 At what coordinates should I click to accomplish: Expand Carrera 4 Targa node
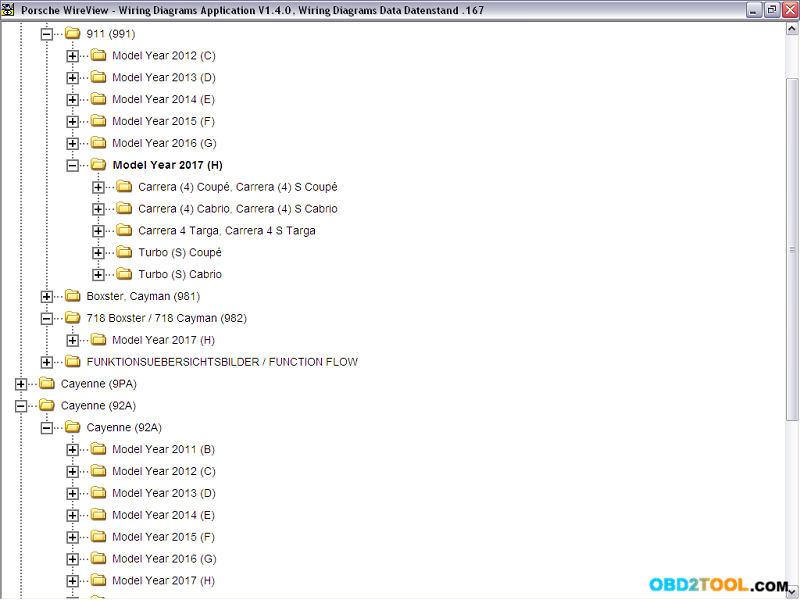coord(98,232)
